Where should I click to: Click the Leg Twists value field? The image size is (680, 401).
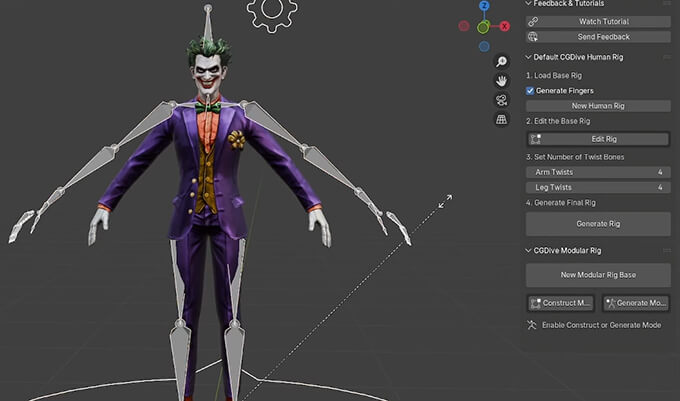pos(598,188)
